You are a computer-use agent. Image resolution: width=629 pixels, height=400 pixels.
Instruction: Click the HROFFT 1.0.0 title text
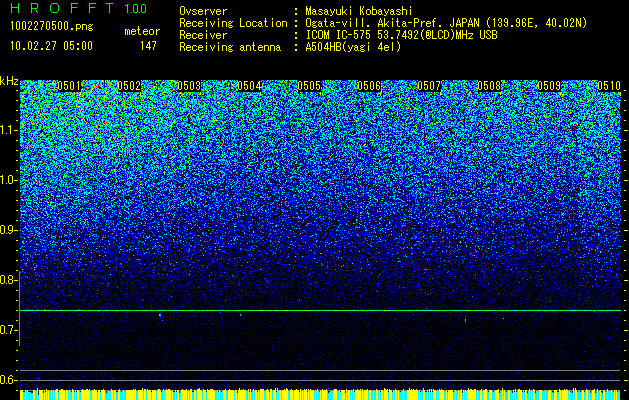point(79,8)
